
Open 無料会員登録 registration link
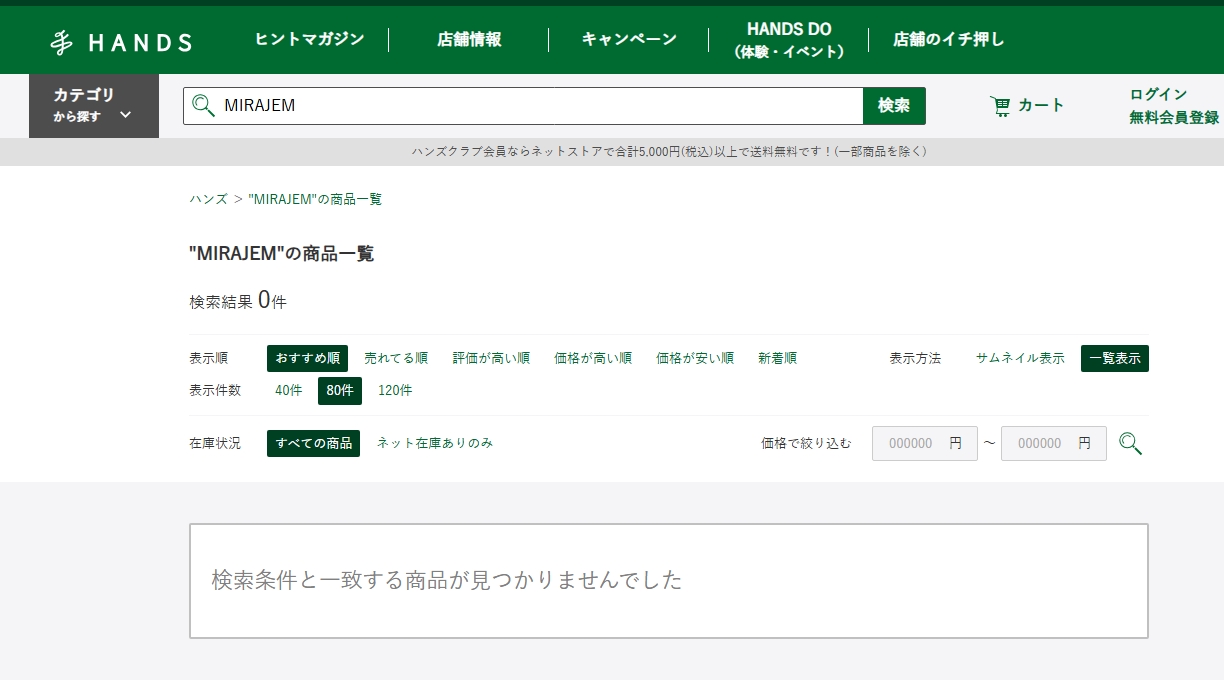1174,117
